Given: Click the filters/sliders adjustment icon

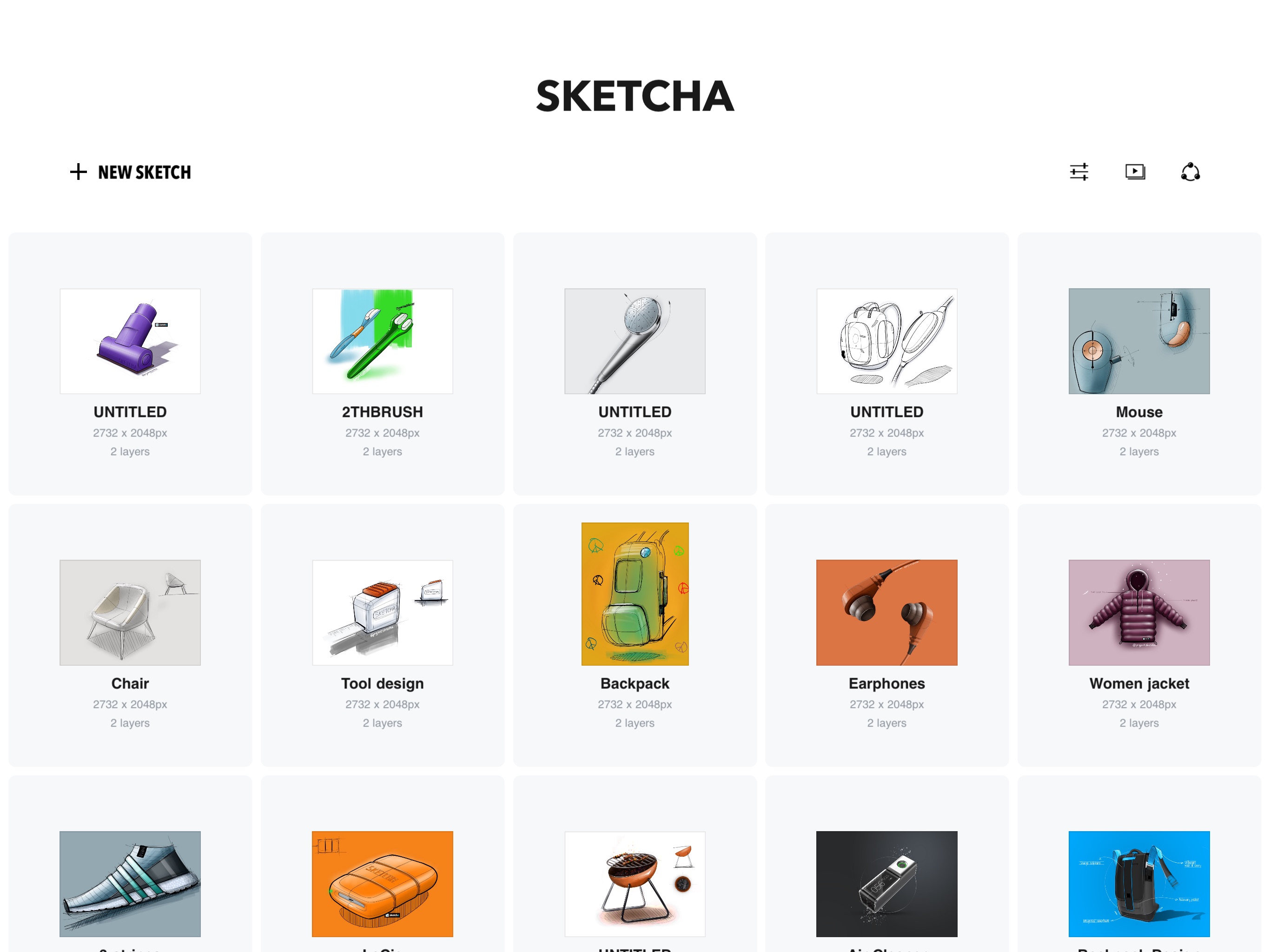Looking at the screenshot, I should [1078, 171].
